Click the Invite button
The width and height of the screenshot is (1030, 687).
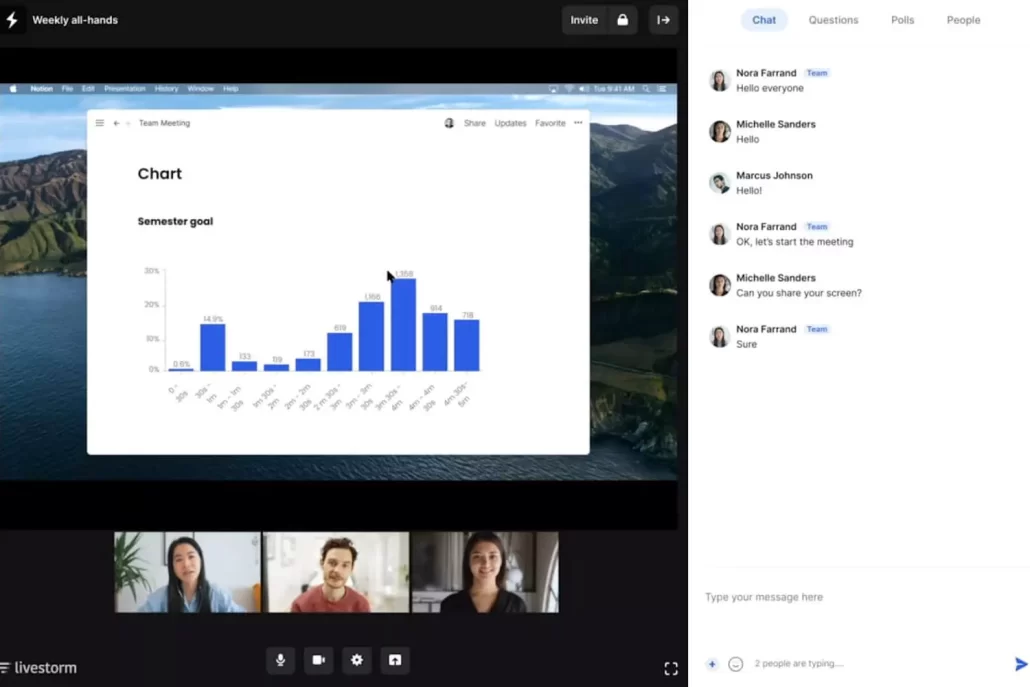pyautogui.click(x=584, y=20)
